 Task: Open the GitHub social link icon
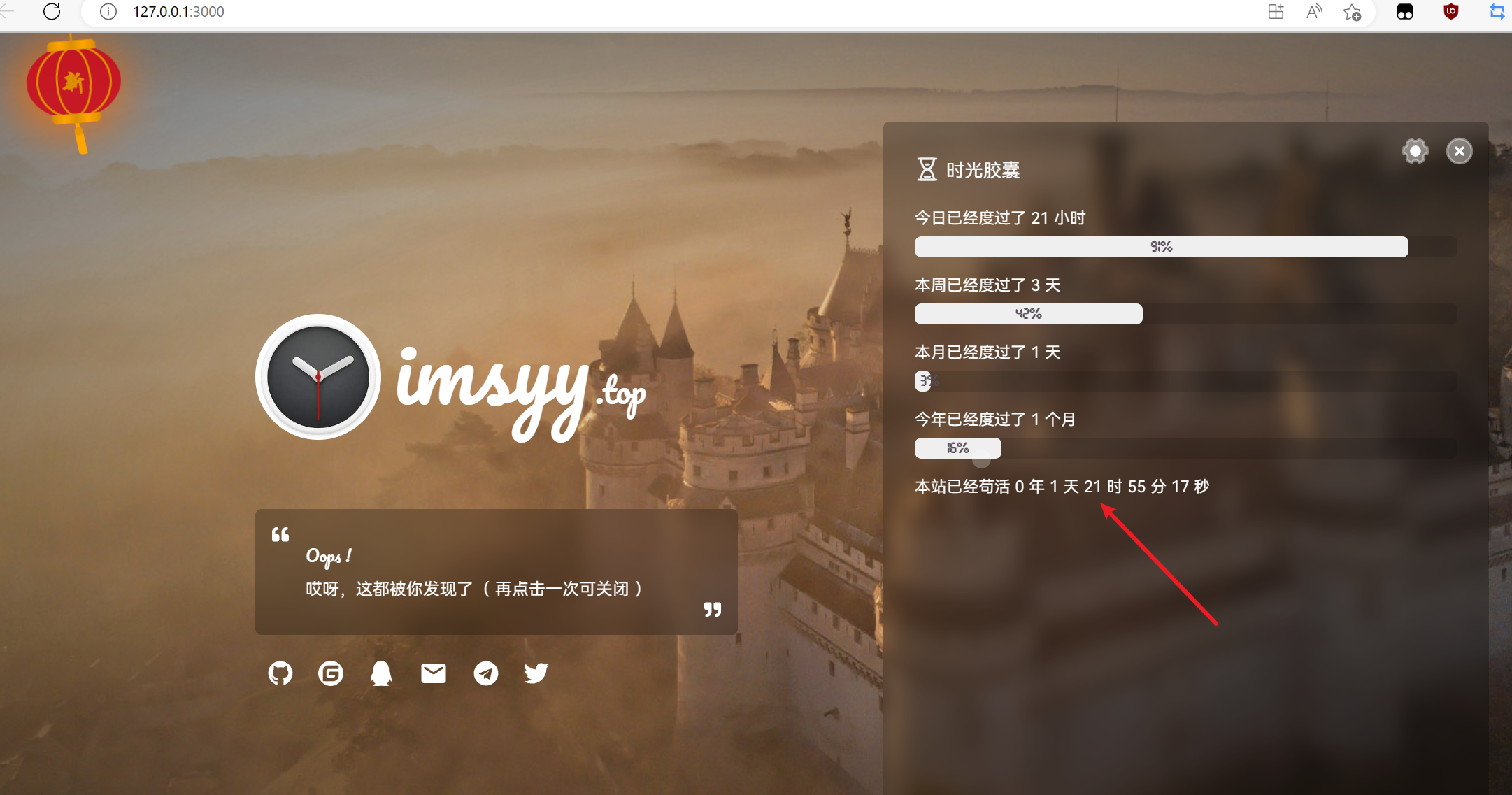tap(280, 673)
